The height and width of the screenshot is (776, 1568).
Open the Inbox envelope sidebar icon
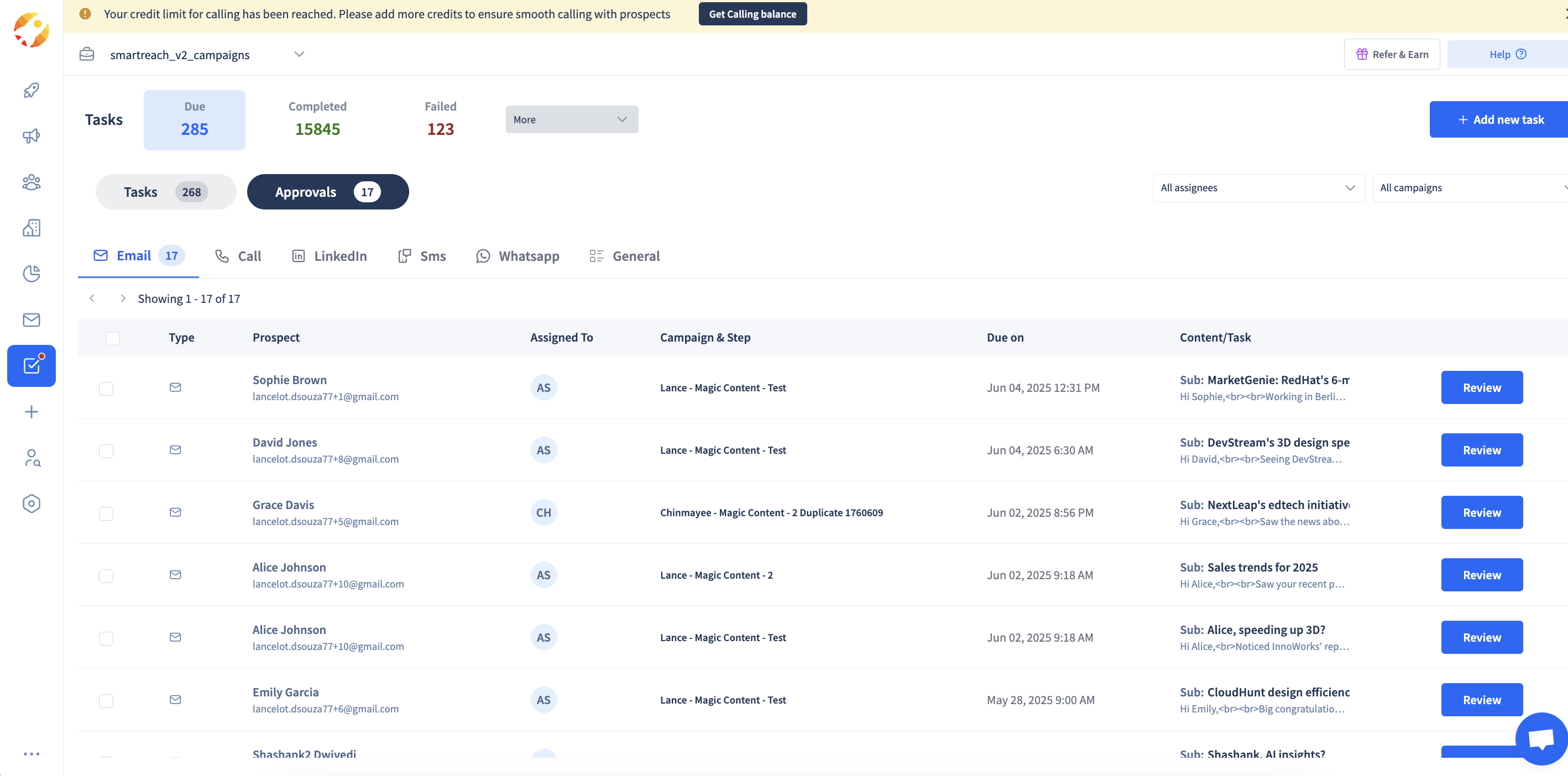(31, 319)
